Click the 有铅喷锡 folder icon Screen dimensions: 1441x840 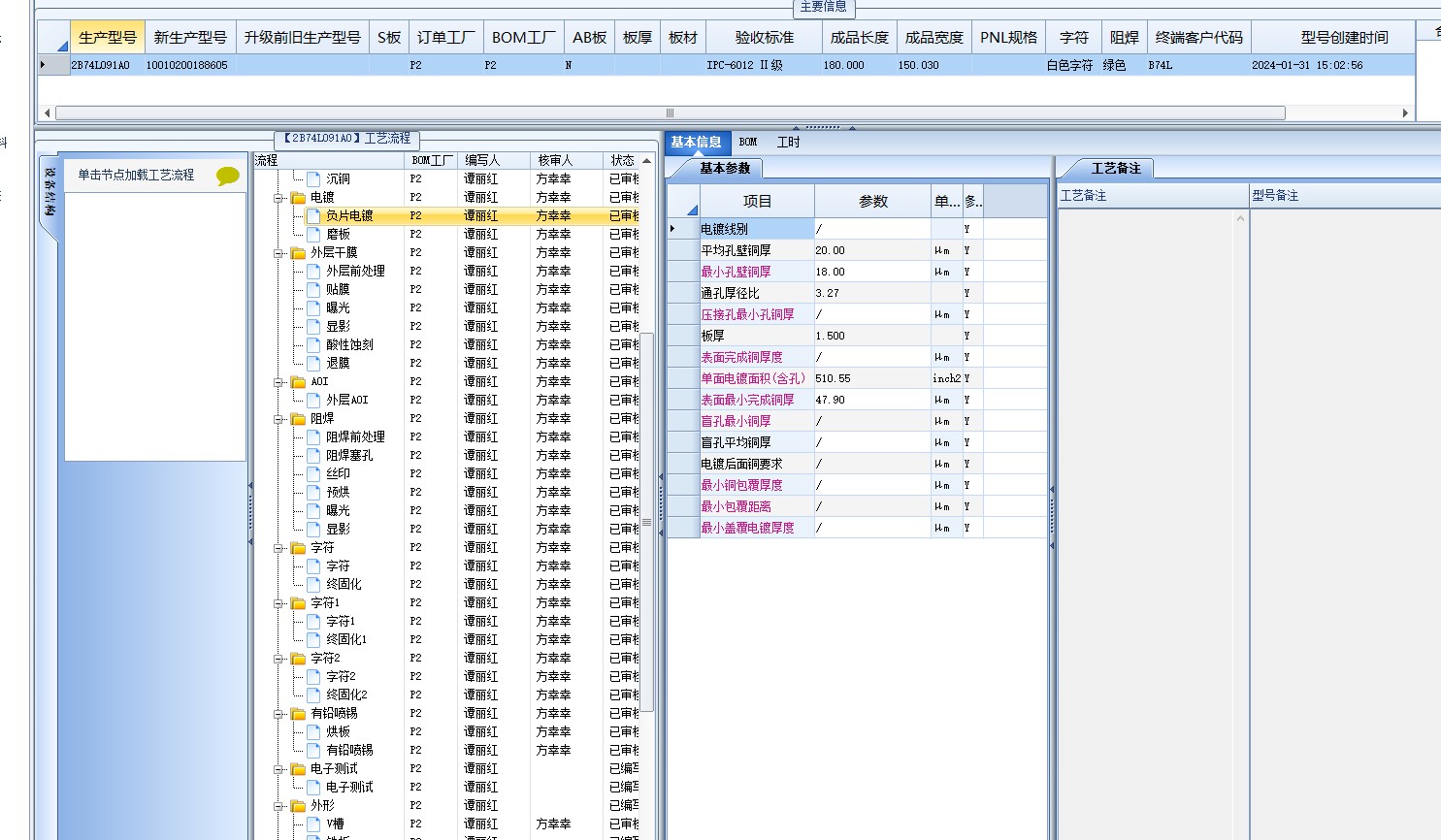pyautogui.click(x=298, y=714)
